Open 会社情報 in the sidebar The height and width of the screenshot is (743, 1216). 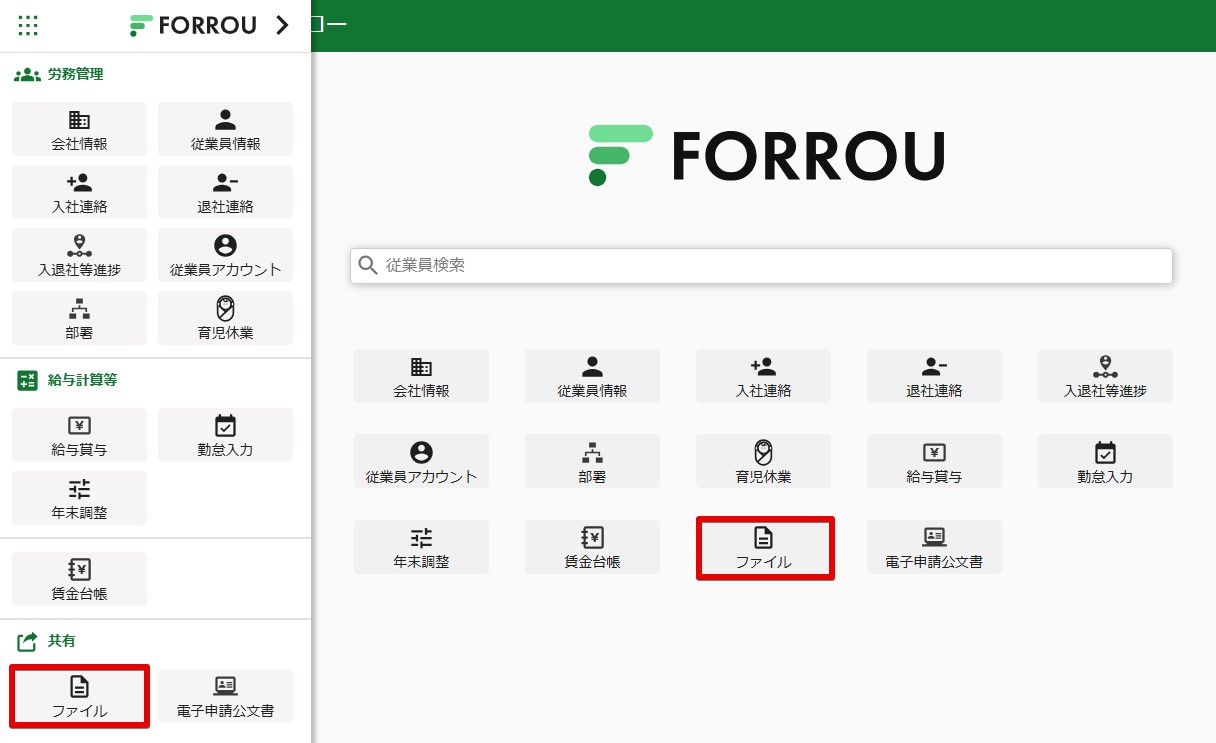79,129
